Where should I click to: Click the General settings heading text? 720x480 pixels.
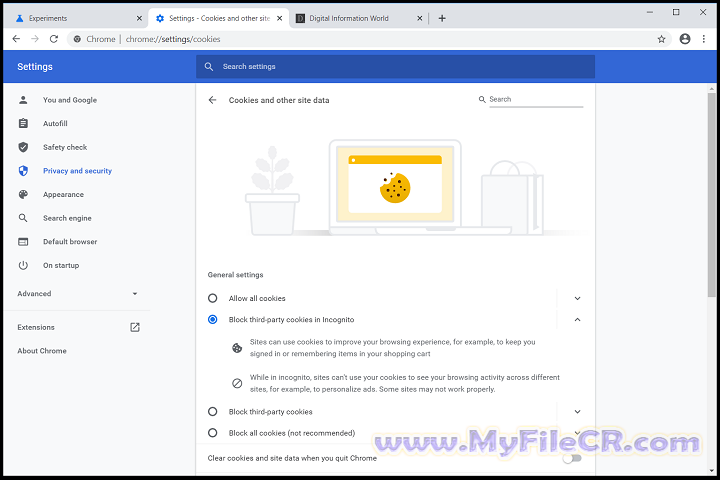235,275
